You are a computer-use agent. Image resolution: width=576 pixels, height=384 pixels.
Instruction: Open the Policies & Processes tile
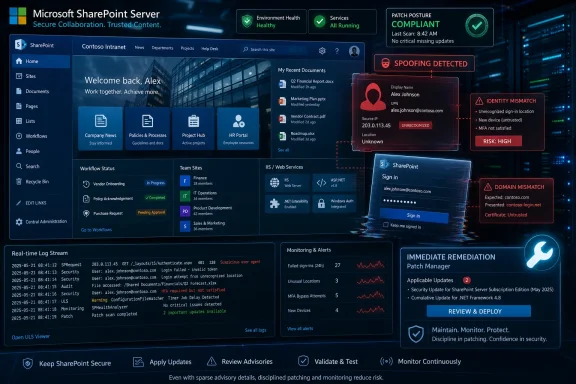coord(147,128)
